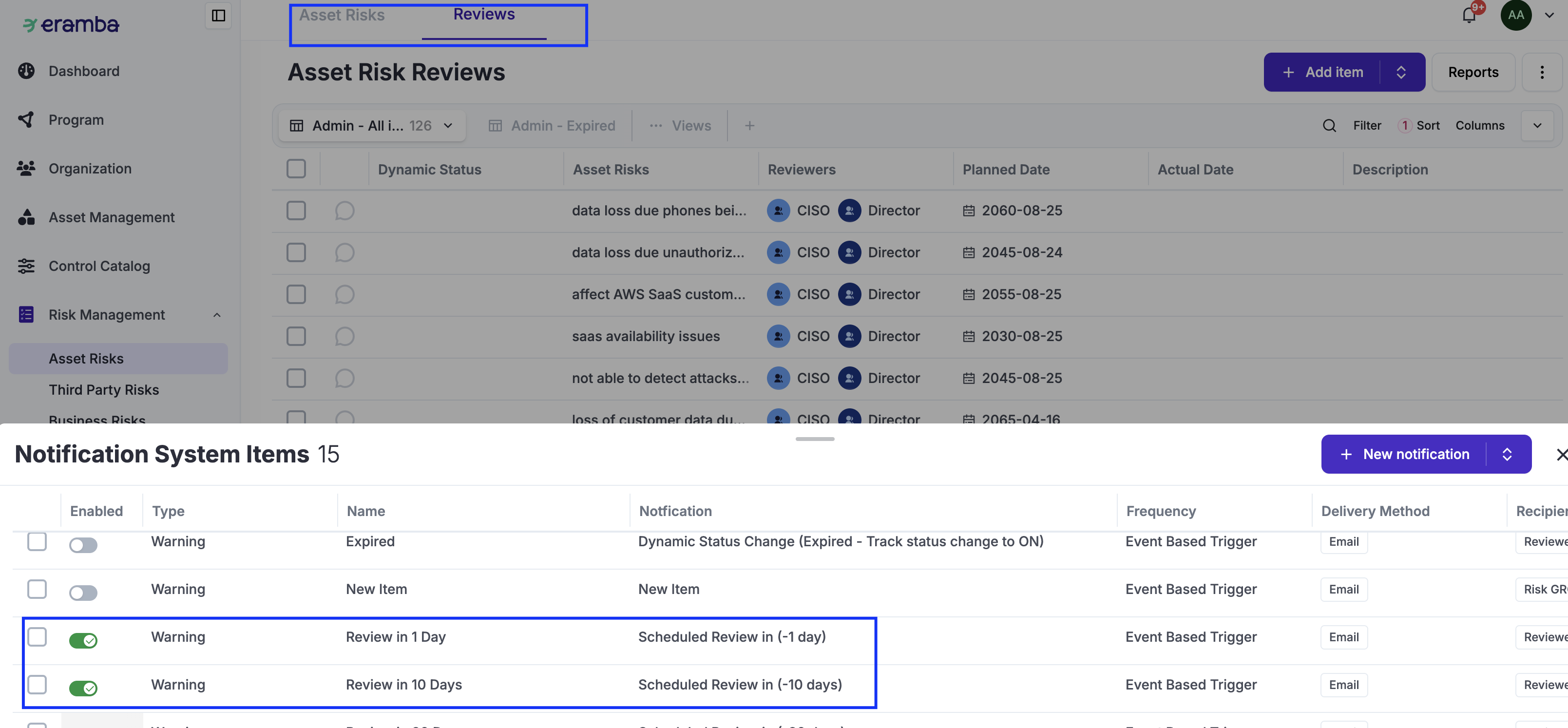Enable the New Item notification toggle
The height and width of the screenshot is (728, 1568).
[x=83, y=592]
